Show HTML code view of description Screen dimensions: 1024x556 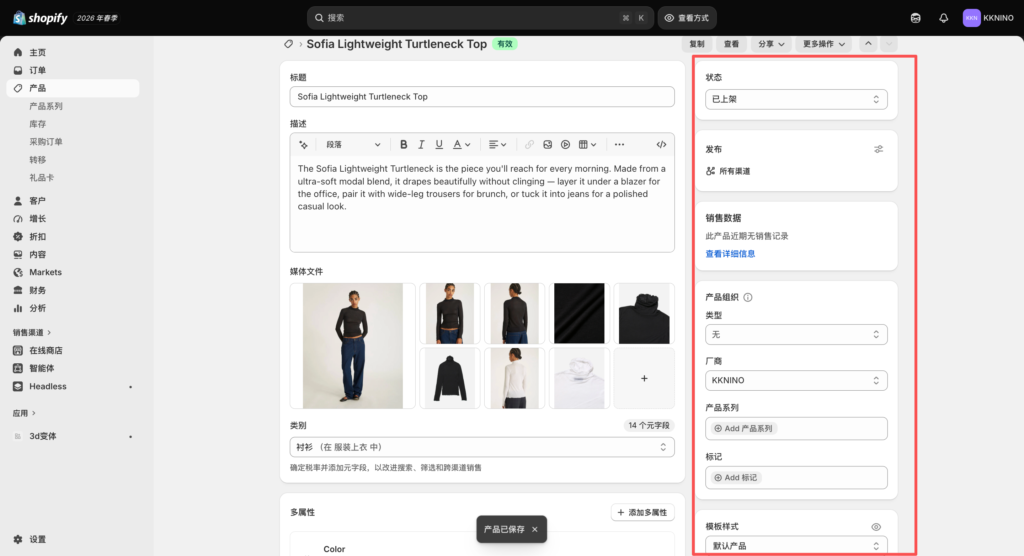pyautogui.click(x=661, y=144)
